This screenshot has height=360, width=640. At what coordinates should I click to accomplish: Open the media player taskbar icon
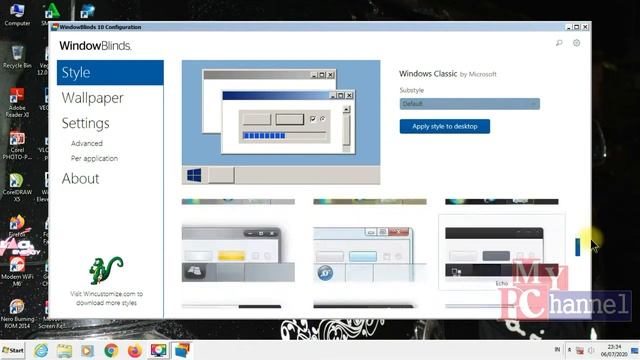(87, 350)
